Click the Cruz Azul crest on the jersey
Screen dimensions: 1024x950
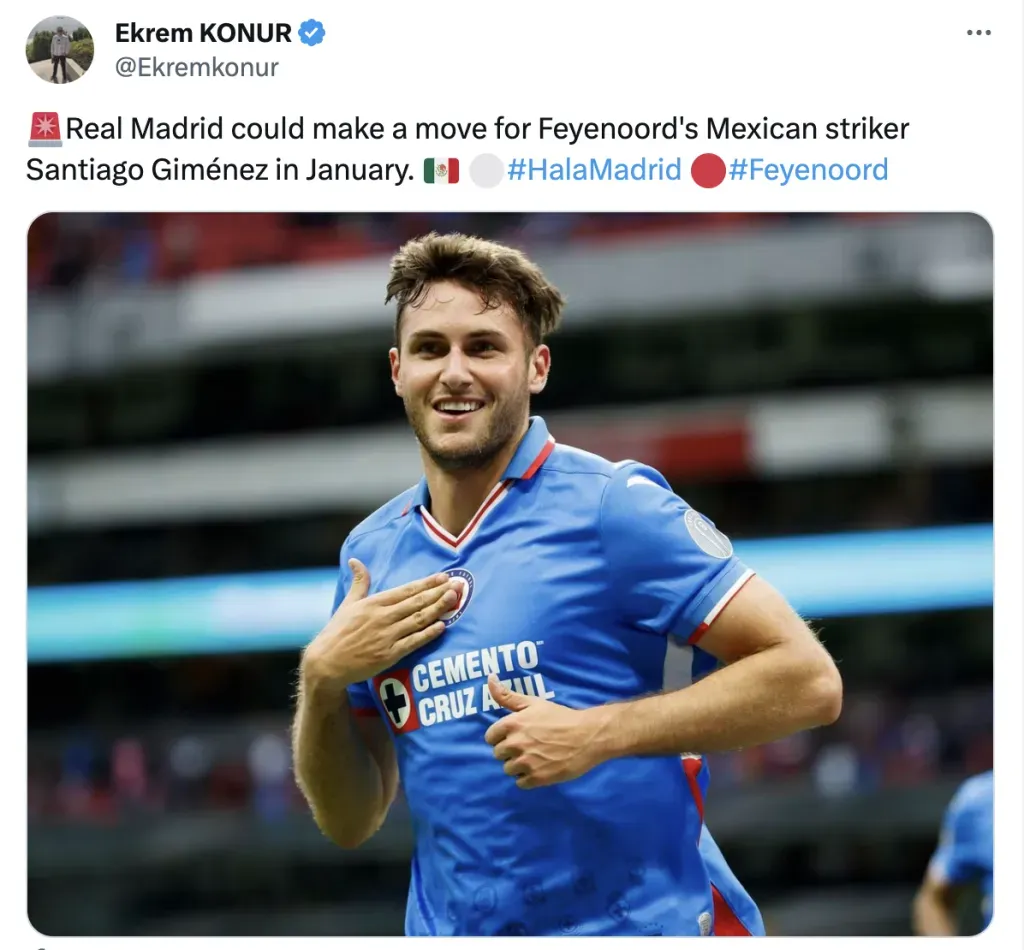(x=460, y=593)
